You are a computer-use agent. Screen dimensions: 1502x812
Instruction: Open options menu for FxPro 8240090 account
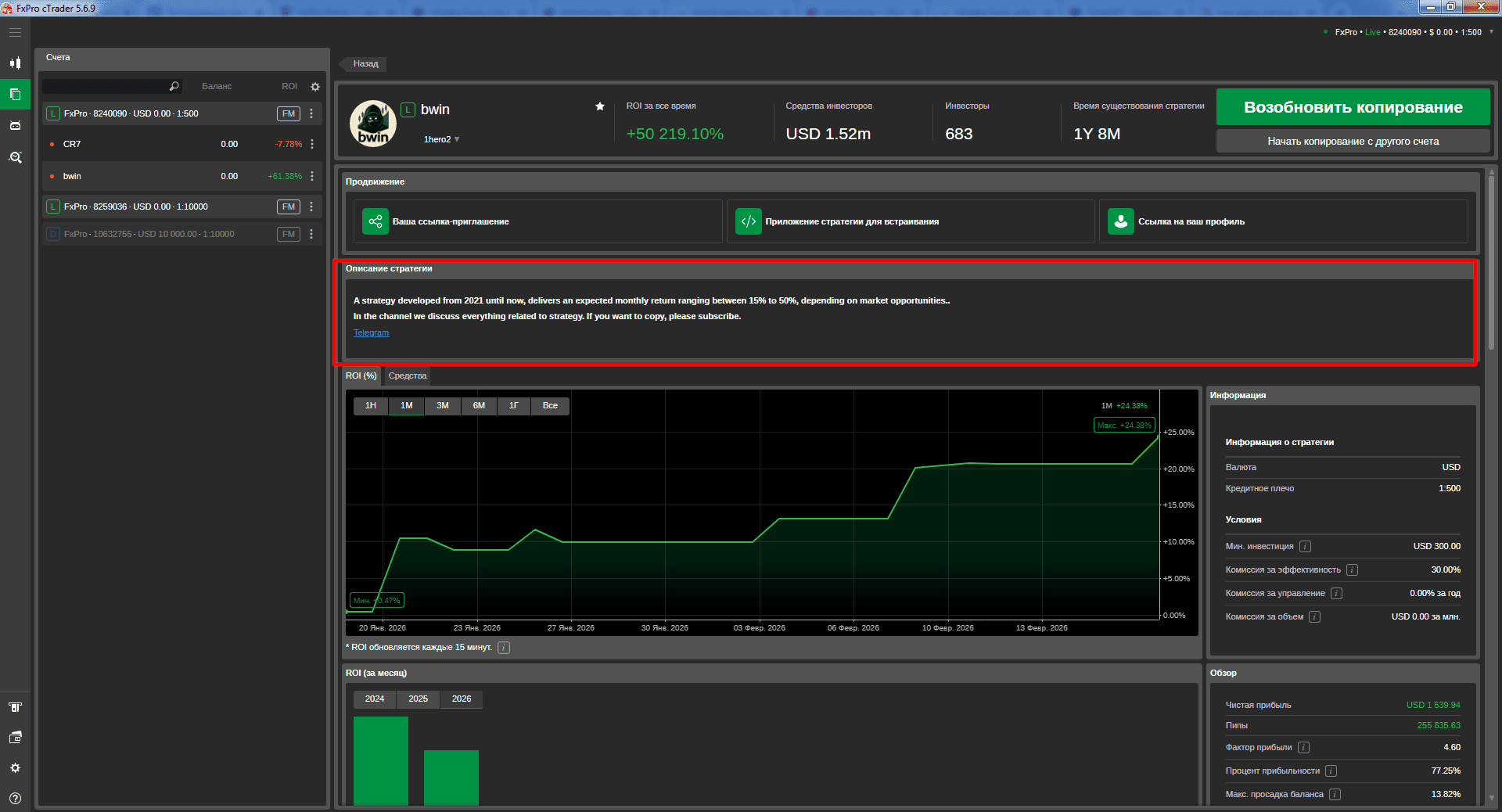(311, 113)
